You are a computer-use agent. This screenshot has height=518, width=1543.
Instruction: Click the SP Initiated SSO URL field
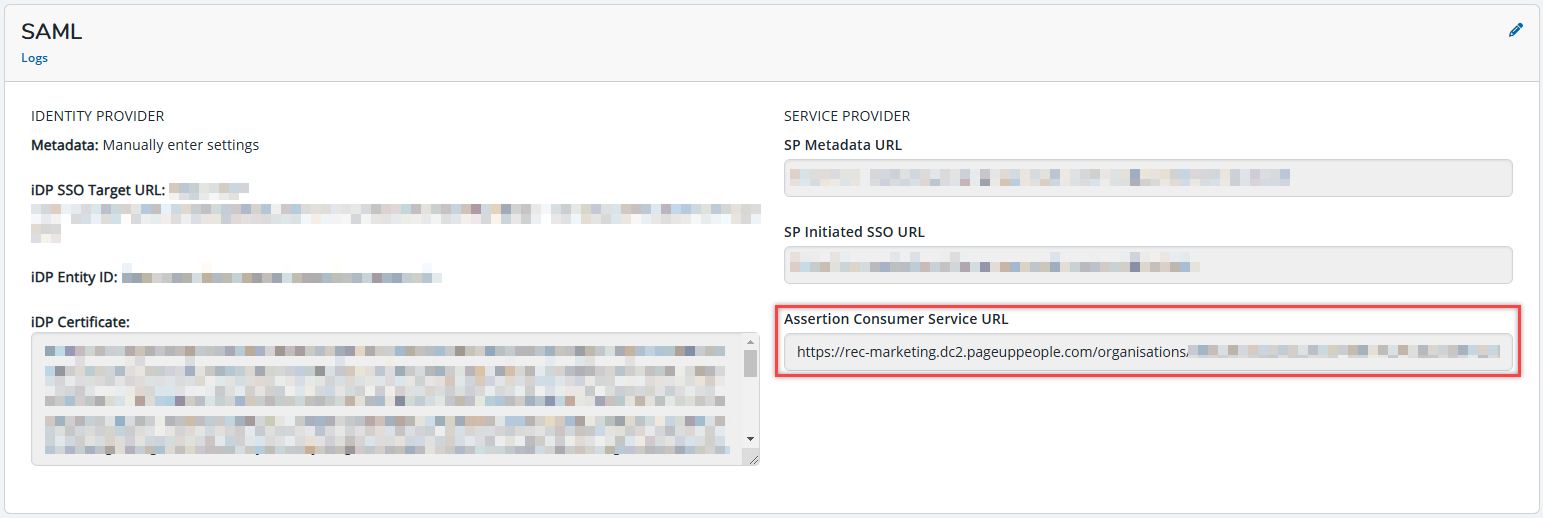(1147, 265)
